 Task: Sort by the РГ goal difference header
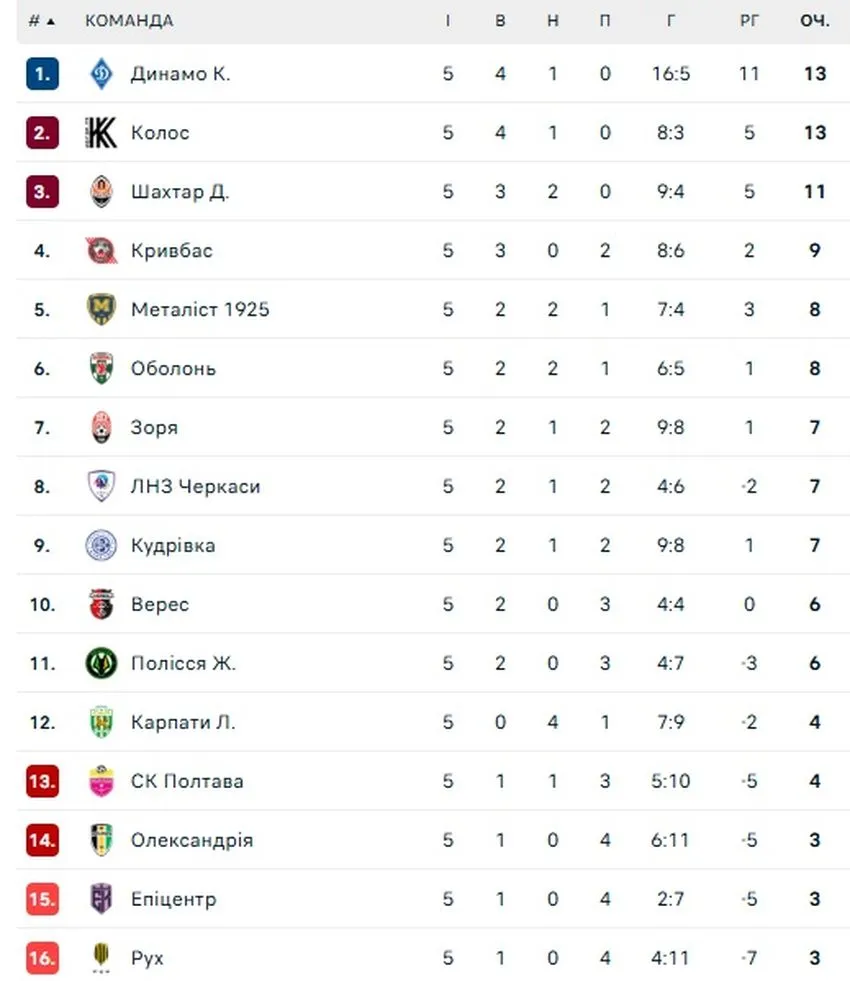click(x=749, y=21)
